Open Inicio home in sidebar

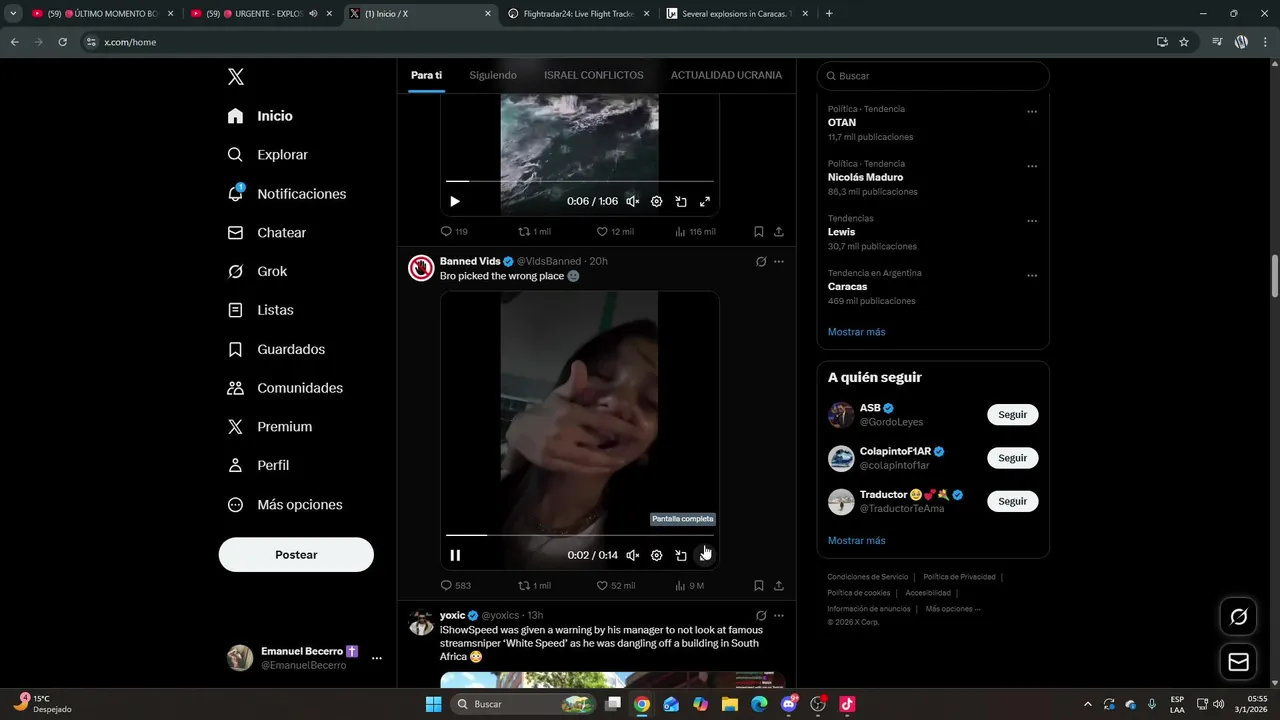[x=260, y=116]
